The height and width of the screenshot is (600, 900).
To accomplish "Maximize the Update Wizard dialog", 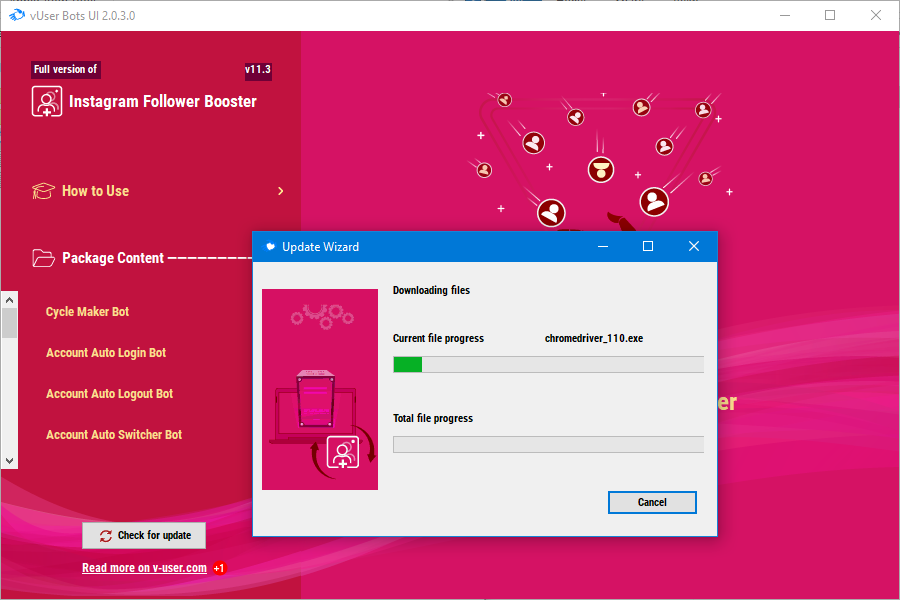I will point(648,247).
